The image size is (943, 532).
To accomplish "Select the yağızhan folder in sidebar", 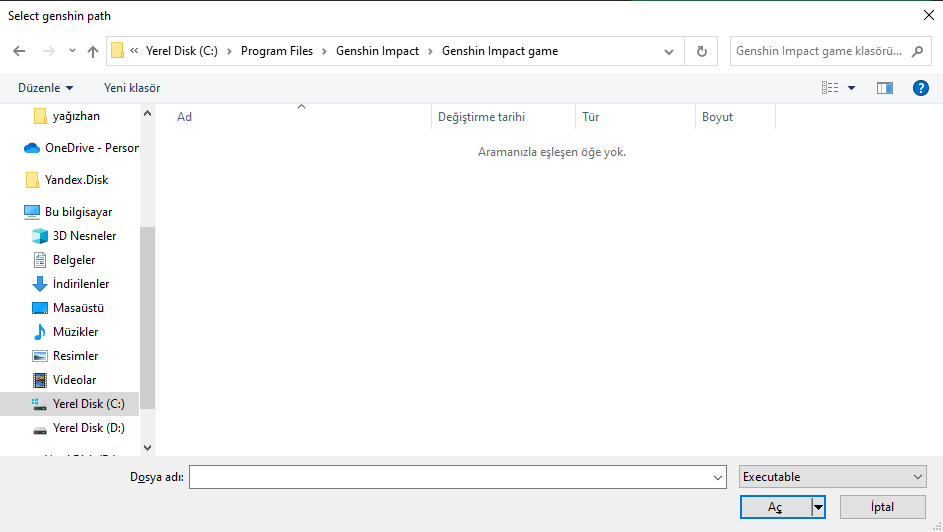I will coord(76,116).
